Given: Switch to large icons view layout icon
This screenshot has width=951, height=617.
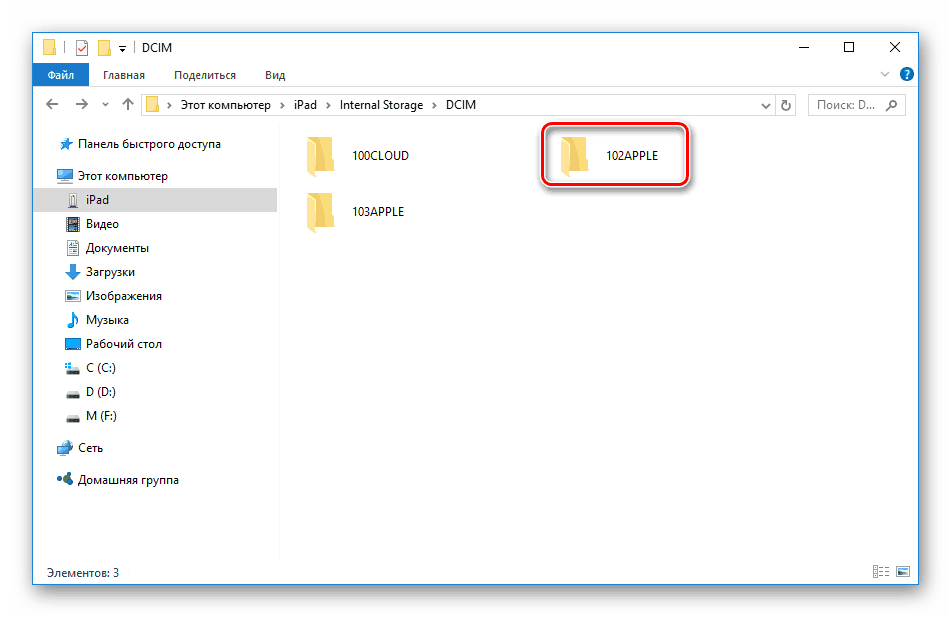Looking at the screenshot, I should click(x=903, y=571).
